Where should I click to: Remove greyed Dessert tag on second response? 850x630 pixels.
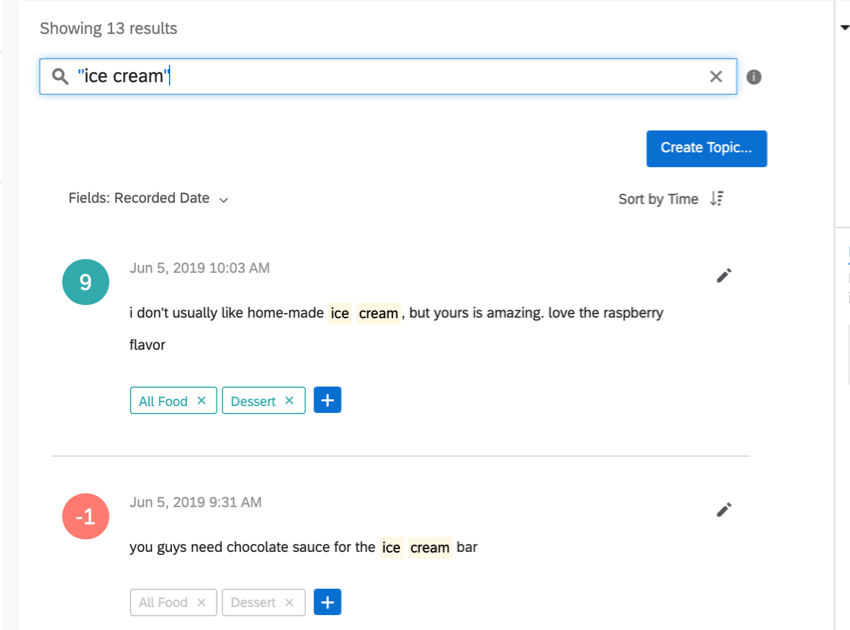tap(289, 603)
